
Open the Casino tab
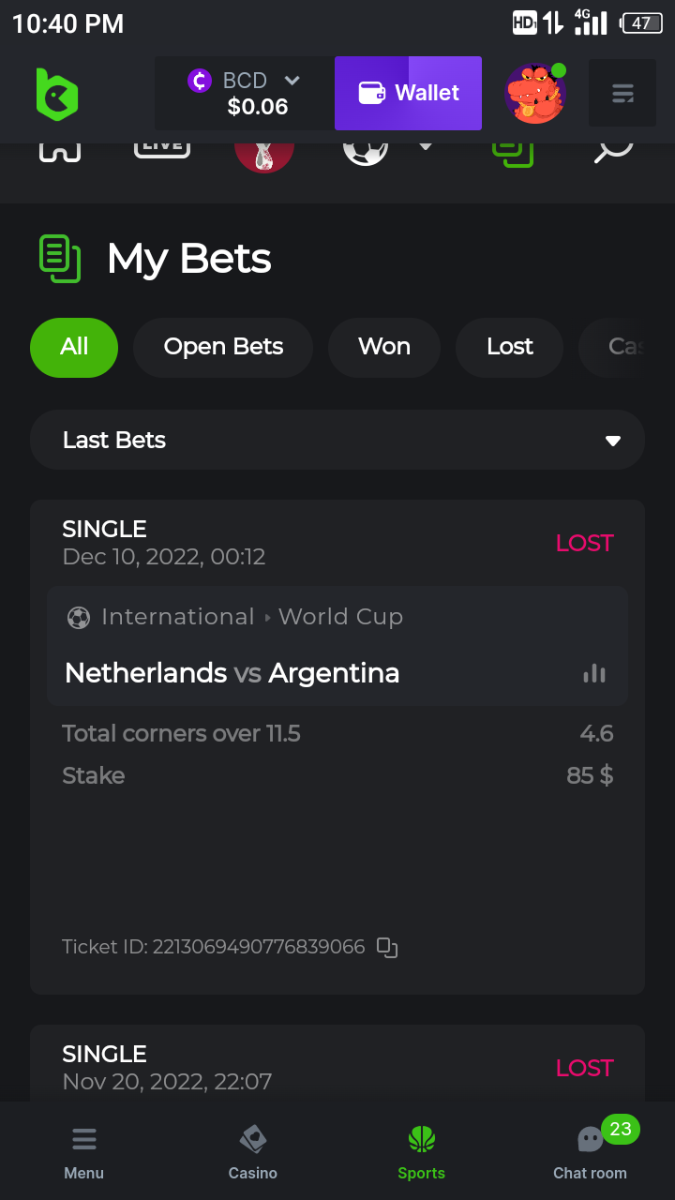click(x=253, y=1152)
